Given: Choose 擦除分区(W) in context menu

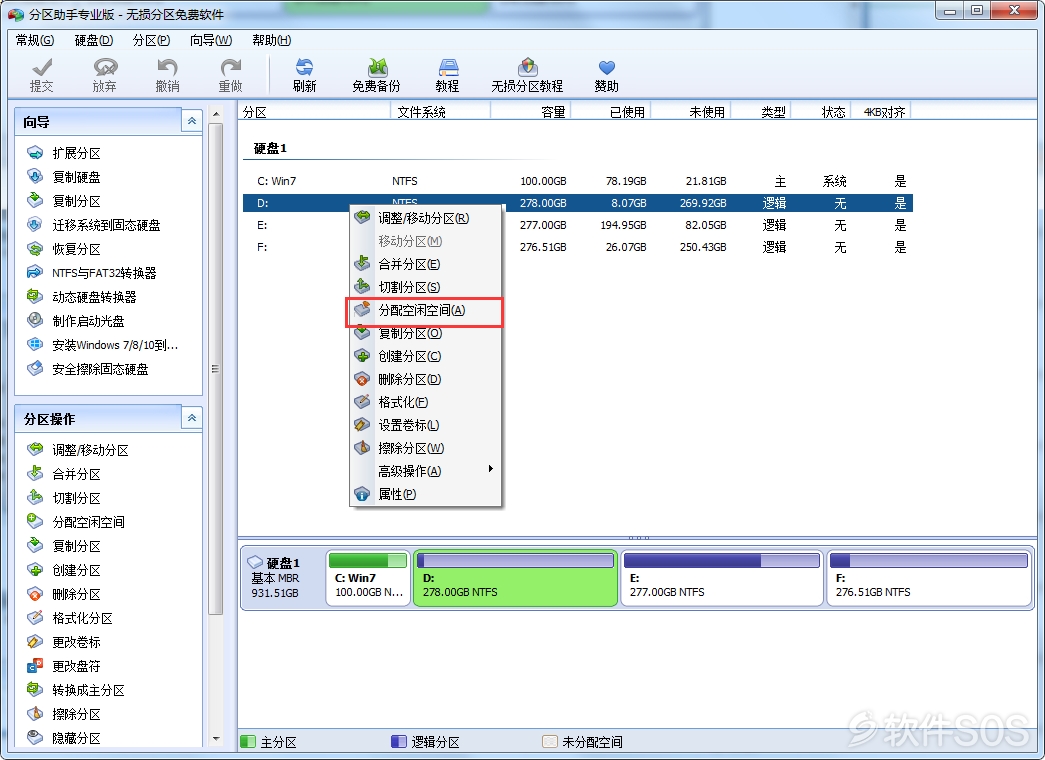Looking at the screenshot, I should (425, 449).
